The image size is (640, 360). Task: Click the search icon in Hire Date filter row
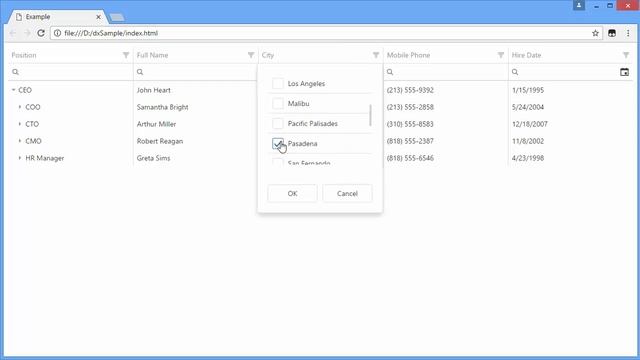515,72
